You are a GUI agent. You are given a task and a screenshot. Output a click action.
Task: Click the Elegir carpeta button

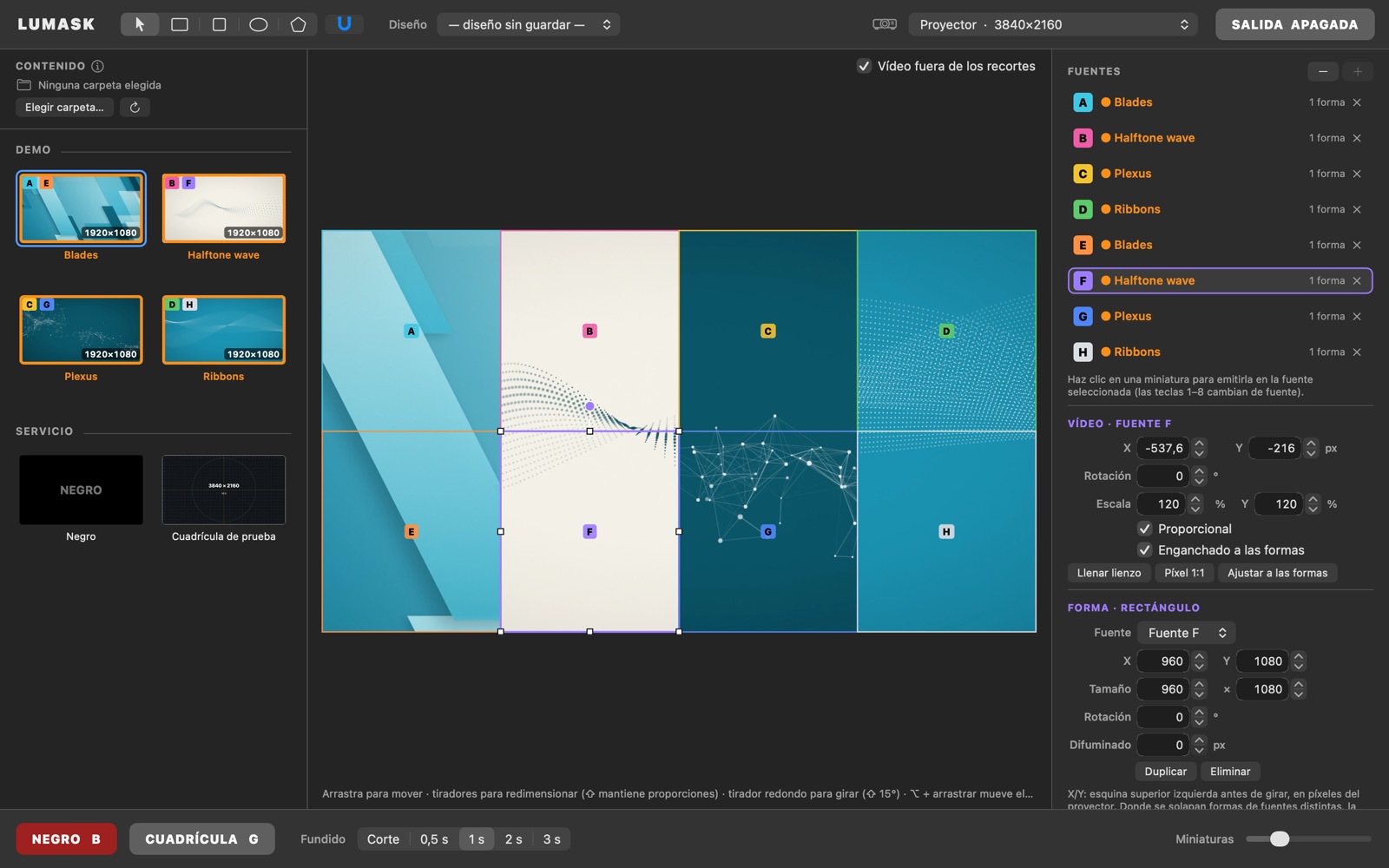(x=64, y=108)
